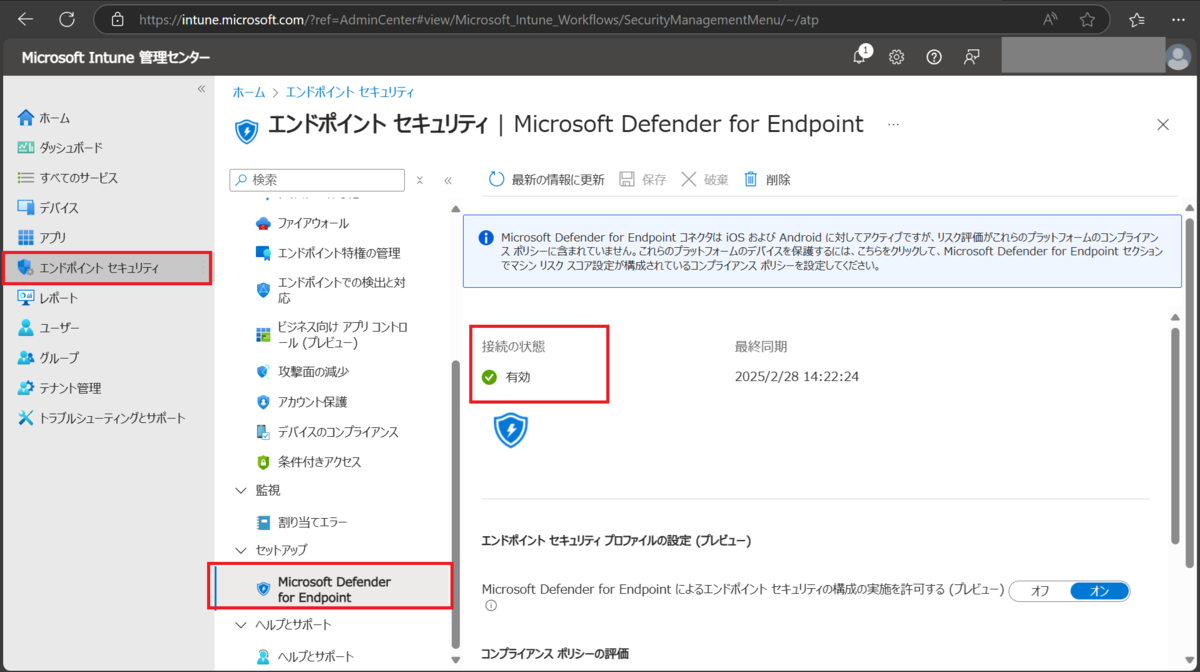Click 破棄 discard toolbar button
Viewport: 1200px width, 672px height.
point(704,180)
